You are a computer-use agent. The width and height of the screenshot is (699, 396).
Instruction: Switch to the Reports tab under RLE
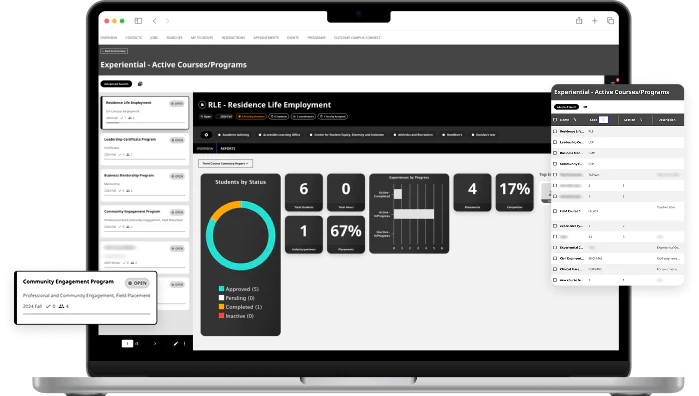(228, 148)
